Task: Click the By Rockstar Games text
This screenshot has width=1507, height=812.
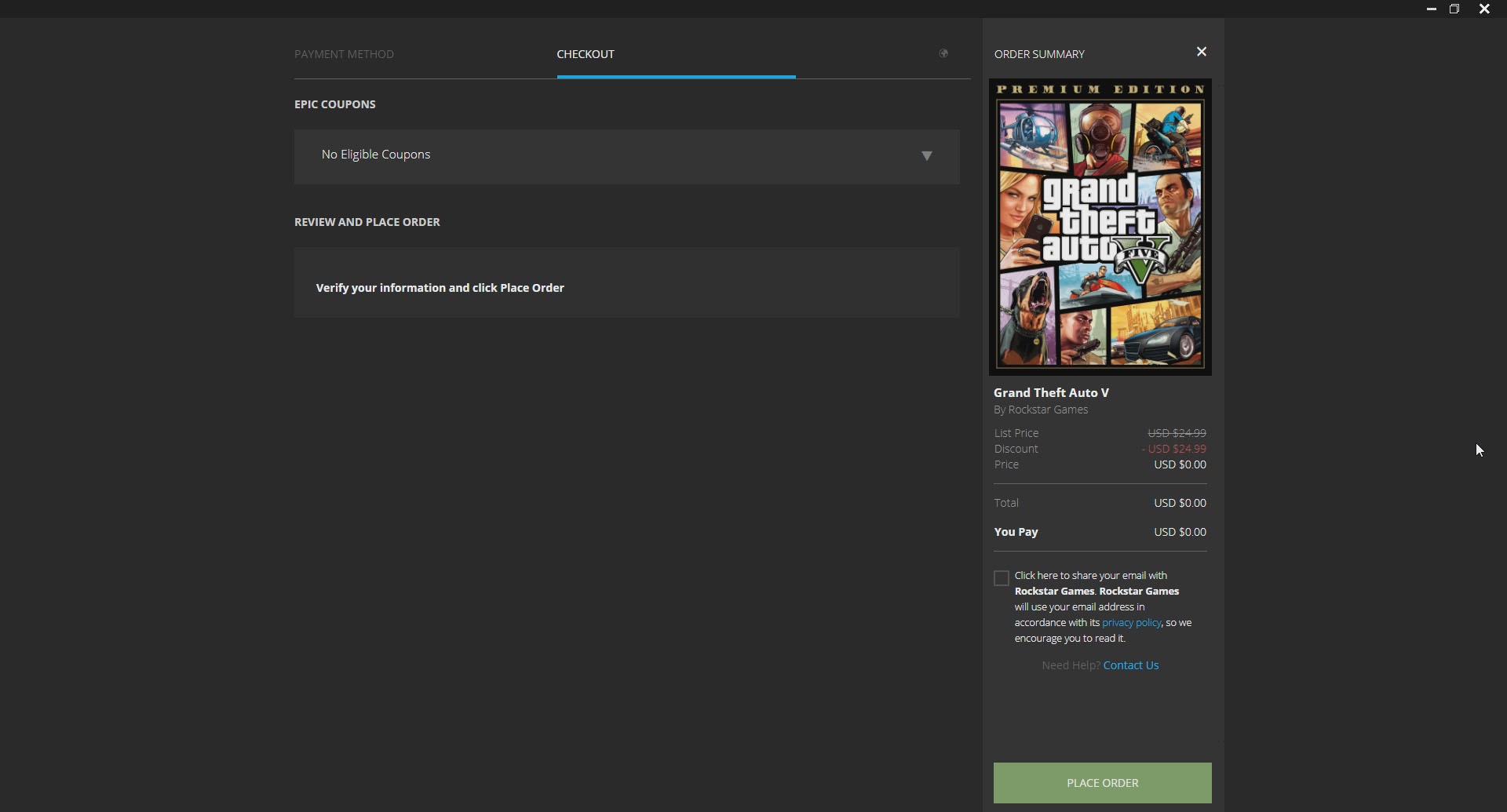Action: point(1041,410)
